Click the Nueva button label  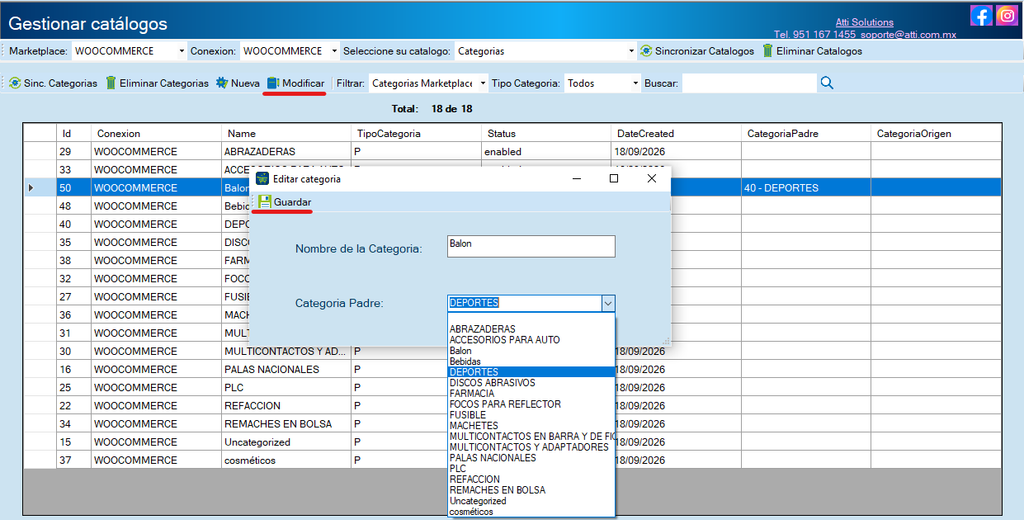point(245,83)
